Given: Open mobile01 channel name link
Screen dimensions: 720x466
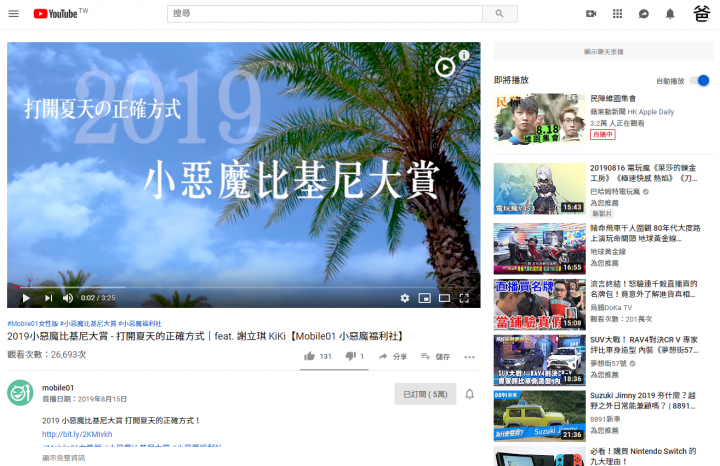Looking at the screenshot, I should pyautogui.click(x=58, y=387).
